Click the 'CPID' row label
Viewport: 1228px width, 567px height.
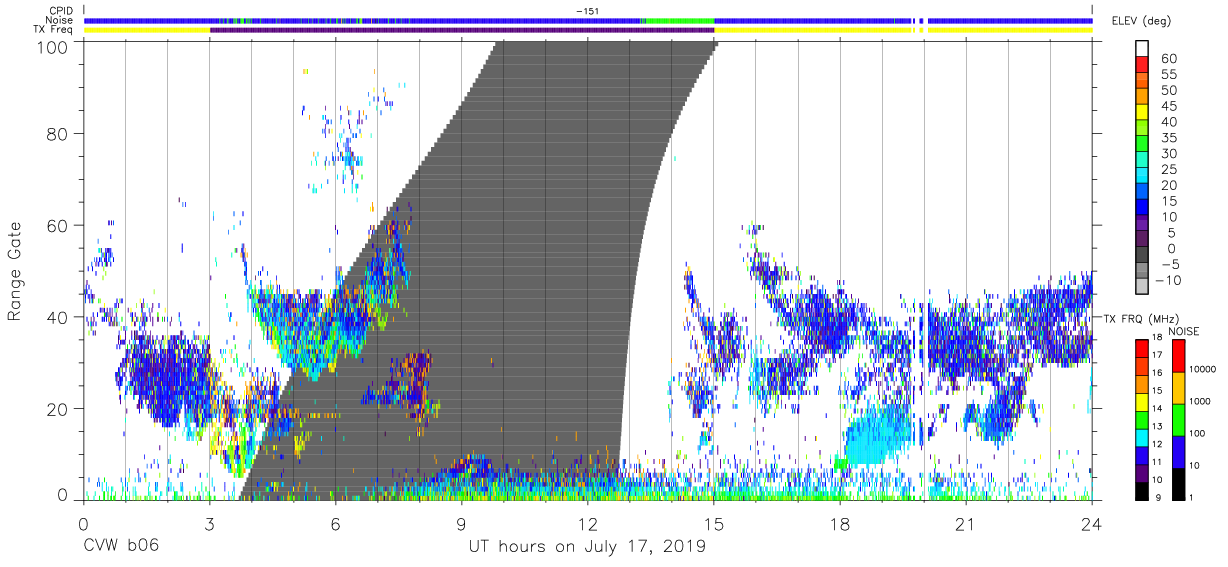pyautogui.click(x=60, y=10)
